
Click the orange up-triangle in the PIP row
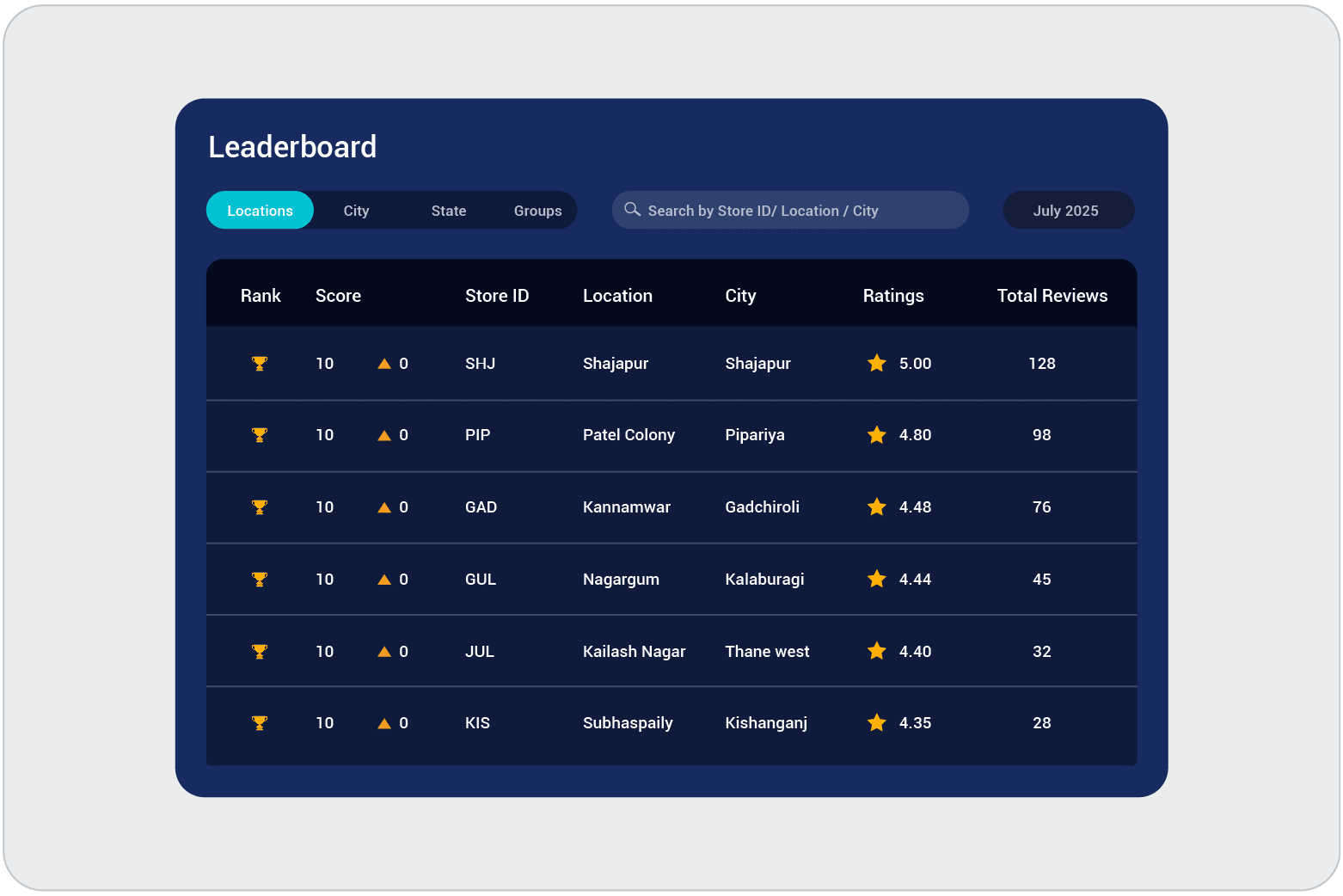point(384,436)
